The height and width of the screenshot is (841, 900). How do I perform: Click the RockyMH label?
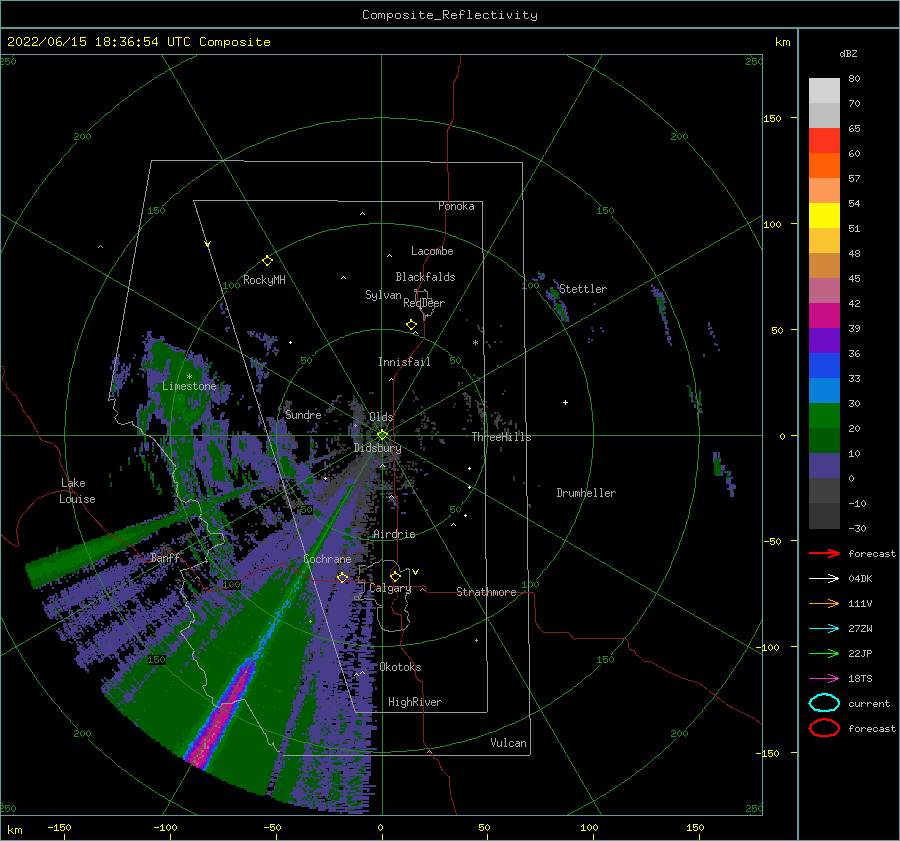click(x=264, y=280)
